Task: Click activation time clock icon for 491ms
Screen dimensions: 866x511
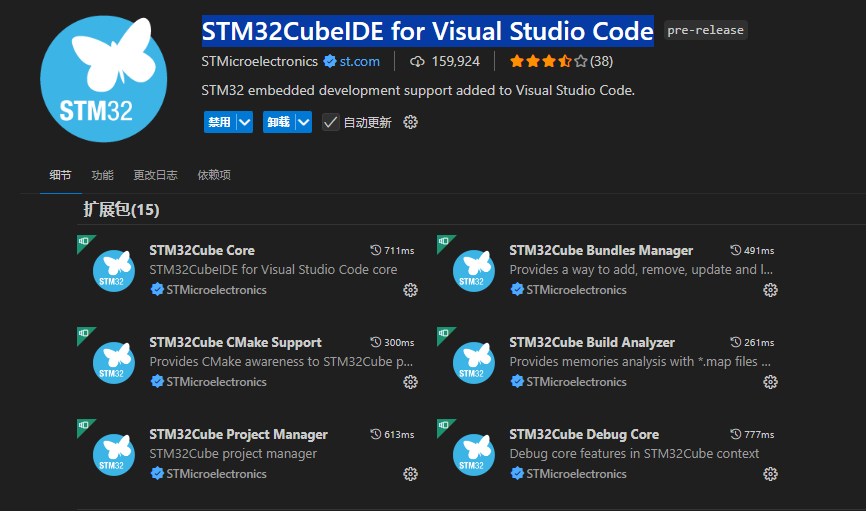Action: 736,250
